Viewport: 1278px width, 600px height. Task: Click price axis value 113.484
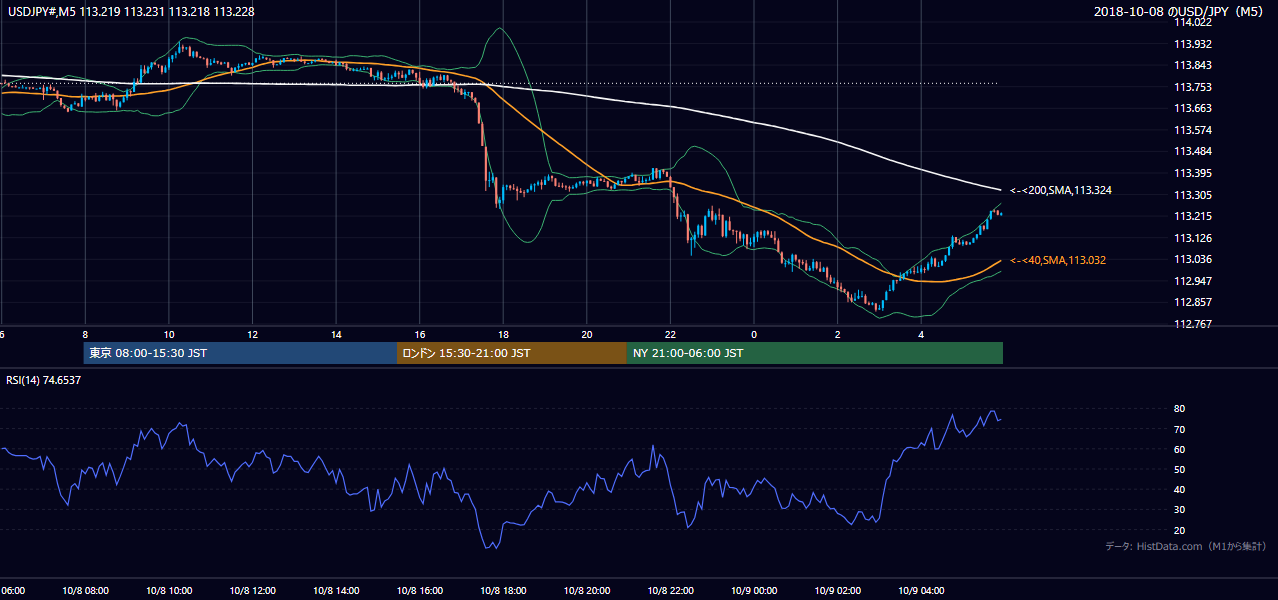(1193, 151)
